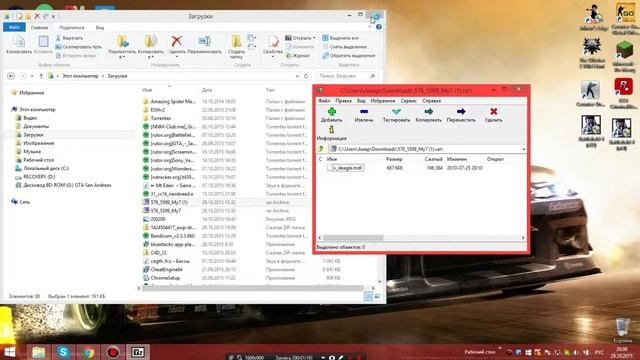Sort 7-Zip list by the Размер column
Viewport: 640px width, 360px height.
point(394,159)
